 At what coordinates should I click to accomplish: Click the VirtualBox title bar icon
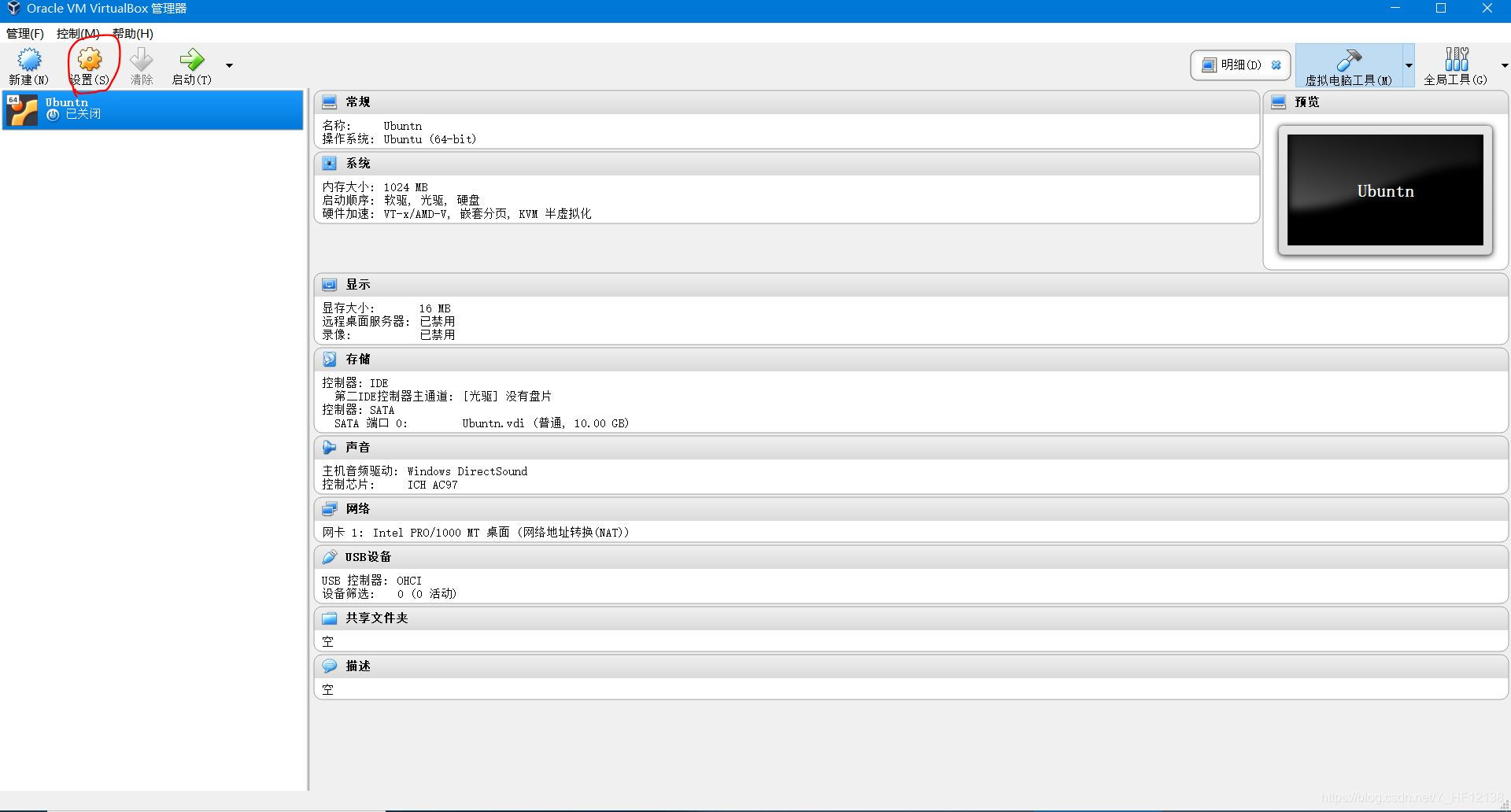pos(13,9)
